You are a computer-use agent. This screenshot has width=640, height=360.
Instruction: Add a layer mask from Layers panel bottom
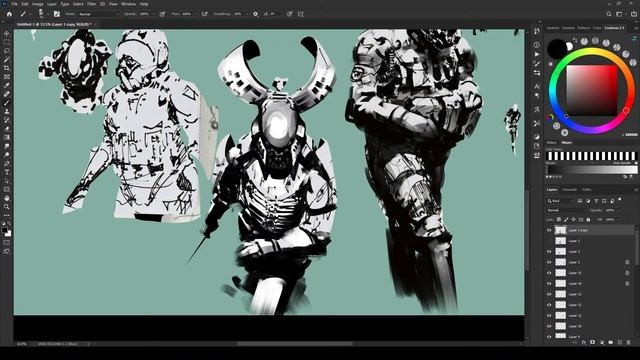pyautogui.click(x=593, y=342)
